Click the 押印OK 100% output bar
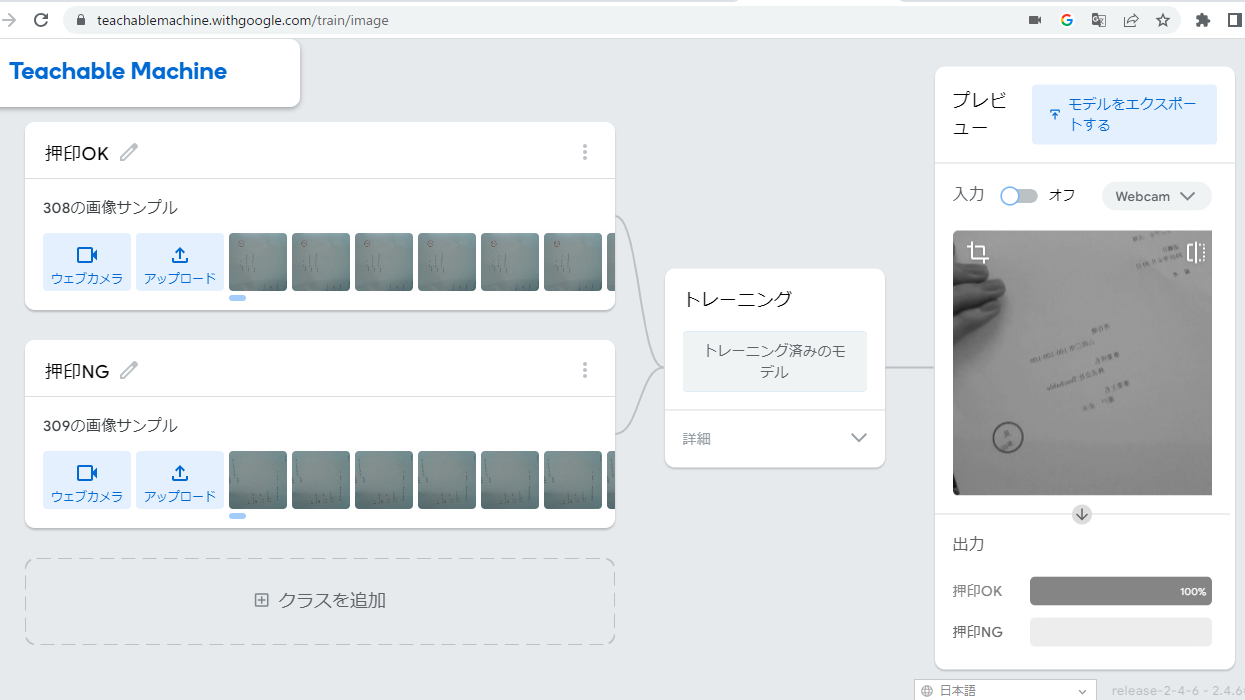1245x700 pixels. click(1120, 591)
